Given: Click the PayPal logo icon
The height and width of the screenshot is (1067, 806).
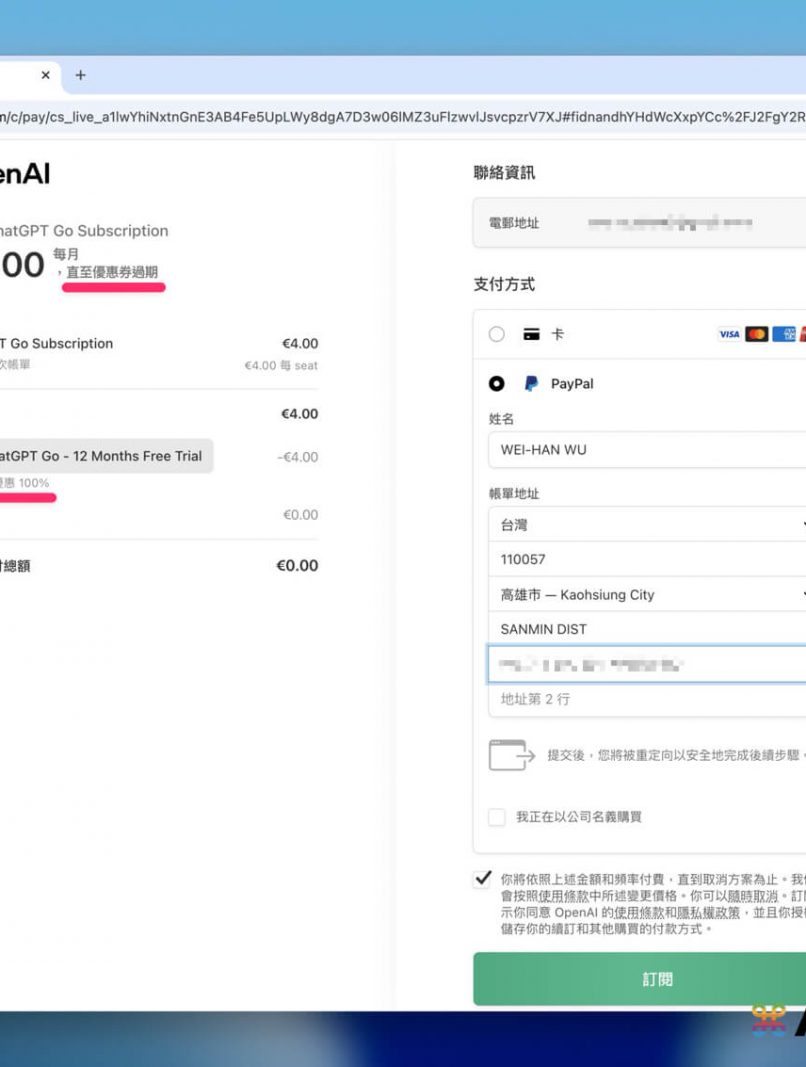Looking at the screenshot, I should [531, 384].
